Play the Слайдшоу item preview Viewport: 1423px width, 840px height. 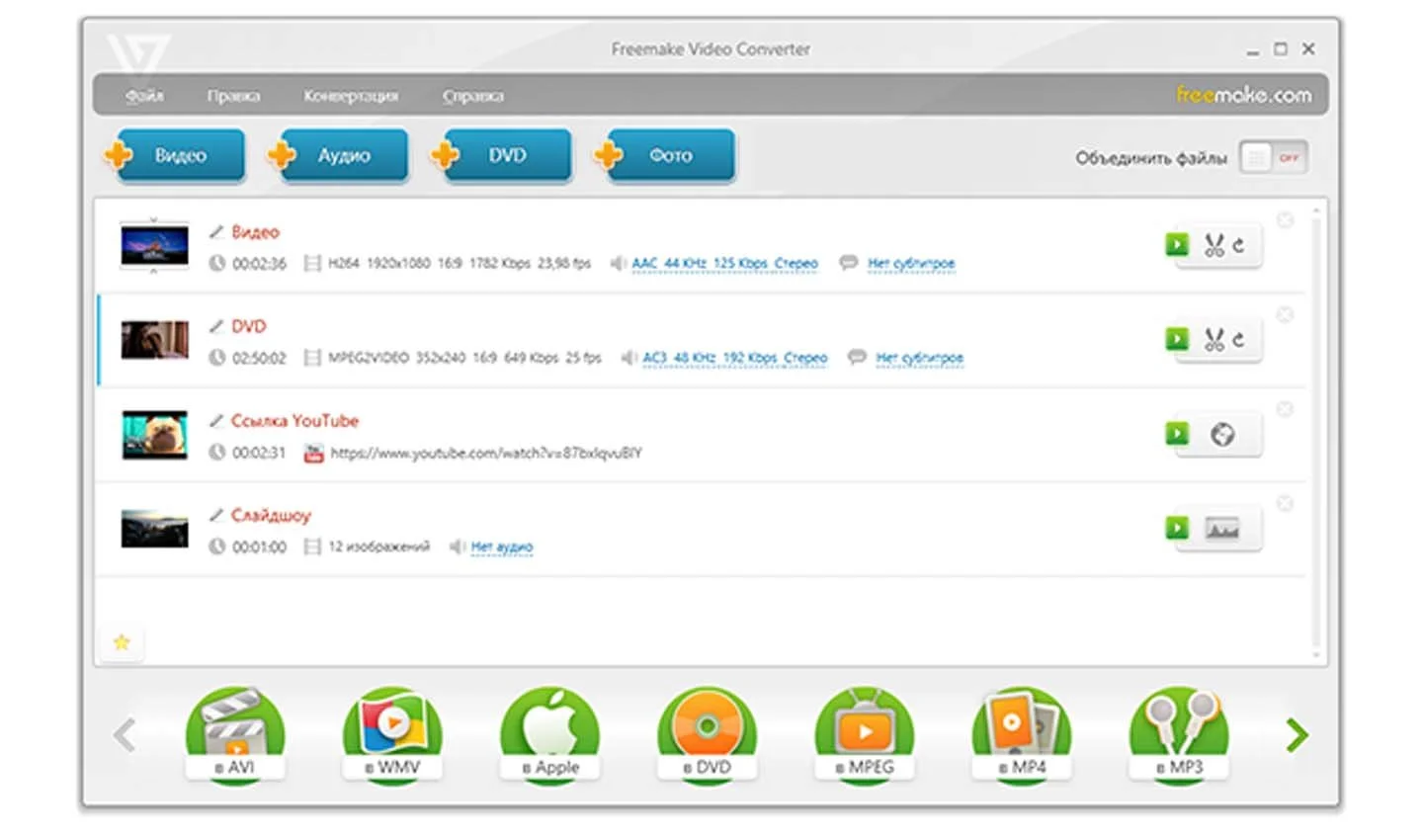pyautogui.click(x=1176, y=528)
